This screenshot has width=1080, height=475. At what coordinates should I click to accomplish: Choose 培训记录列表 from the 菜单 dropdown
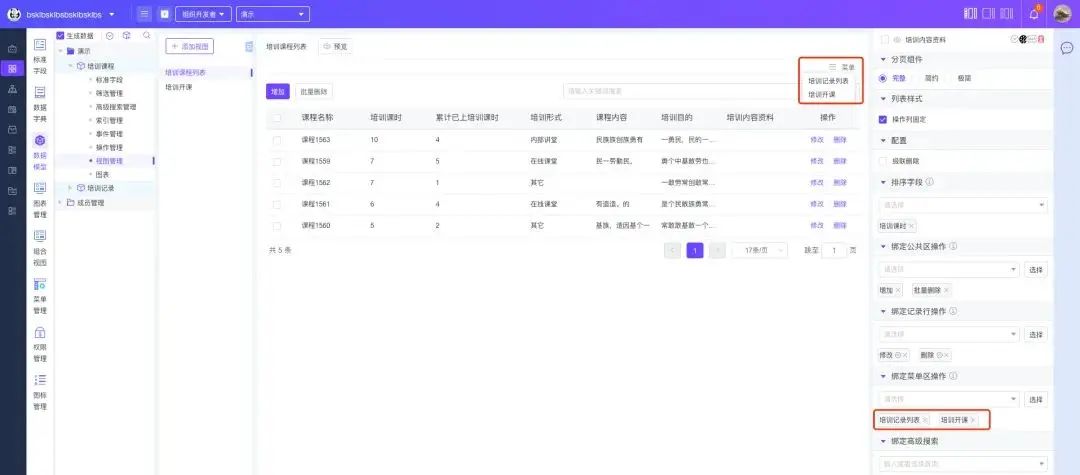tap(829, 81)
